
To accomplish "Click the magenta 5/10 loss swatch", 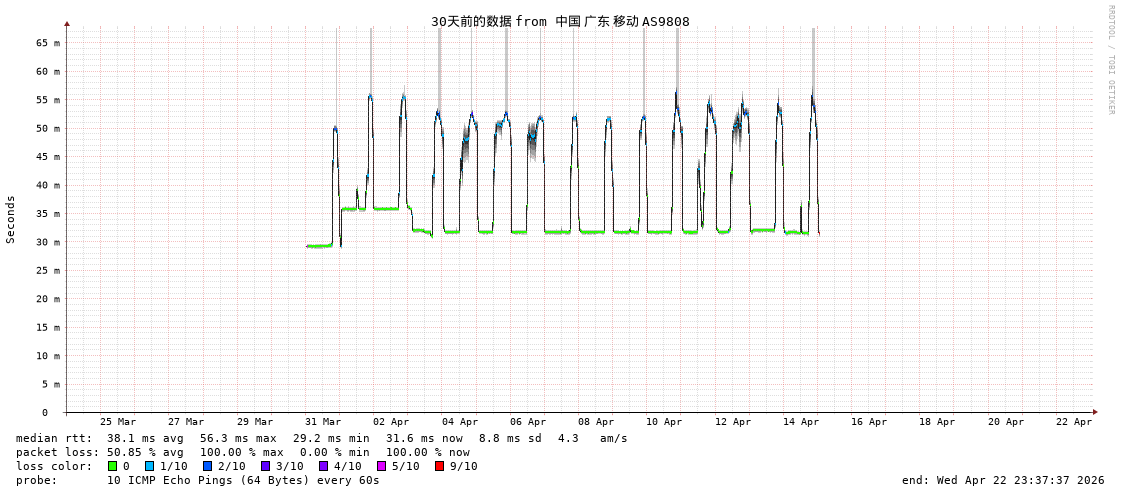I will coord(382,466).
